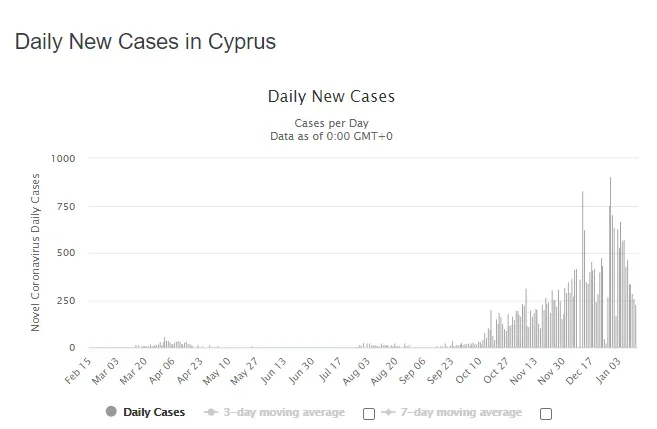Click the spike bar before Nov 13

pos(526,318)
